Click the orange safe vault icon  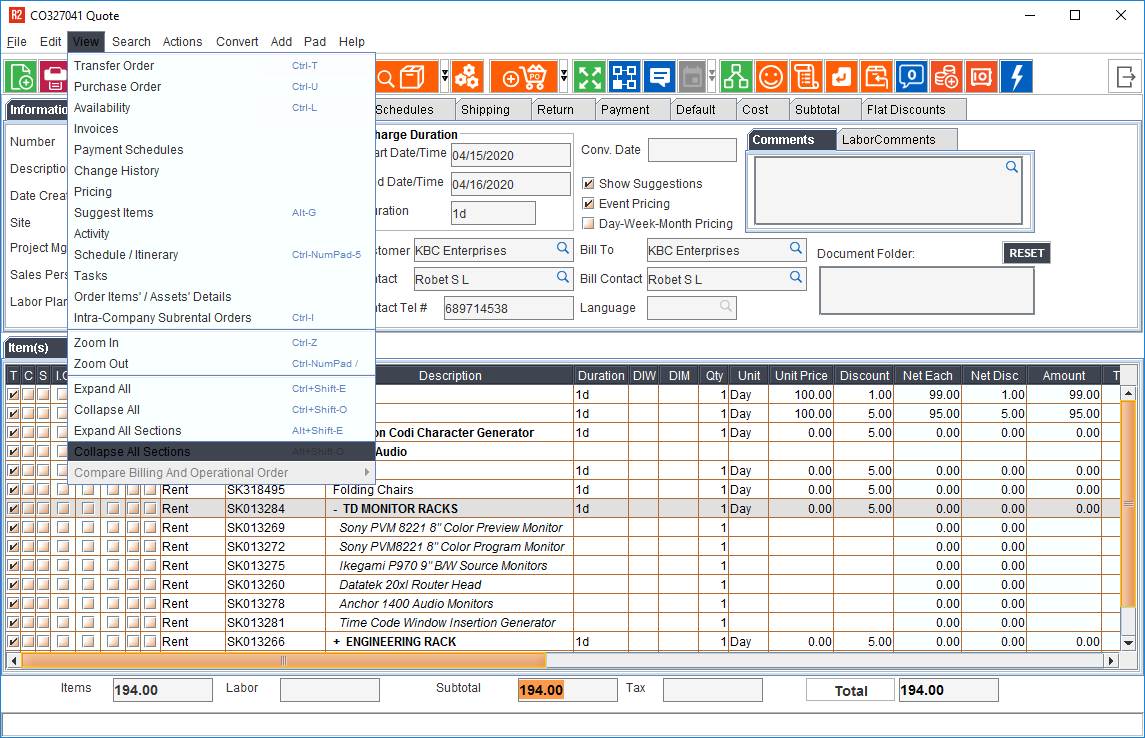[x=980, y=77]
